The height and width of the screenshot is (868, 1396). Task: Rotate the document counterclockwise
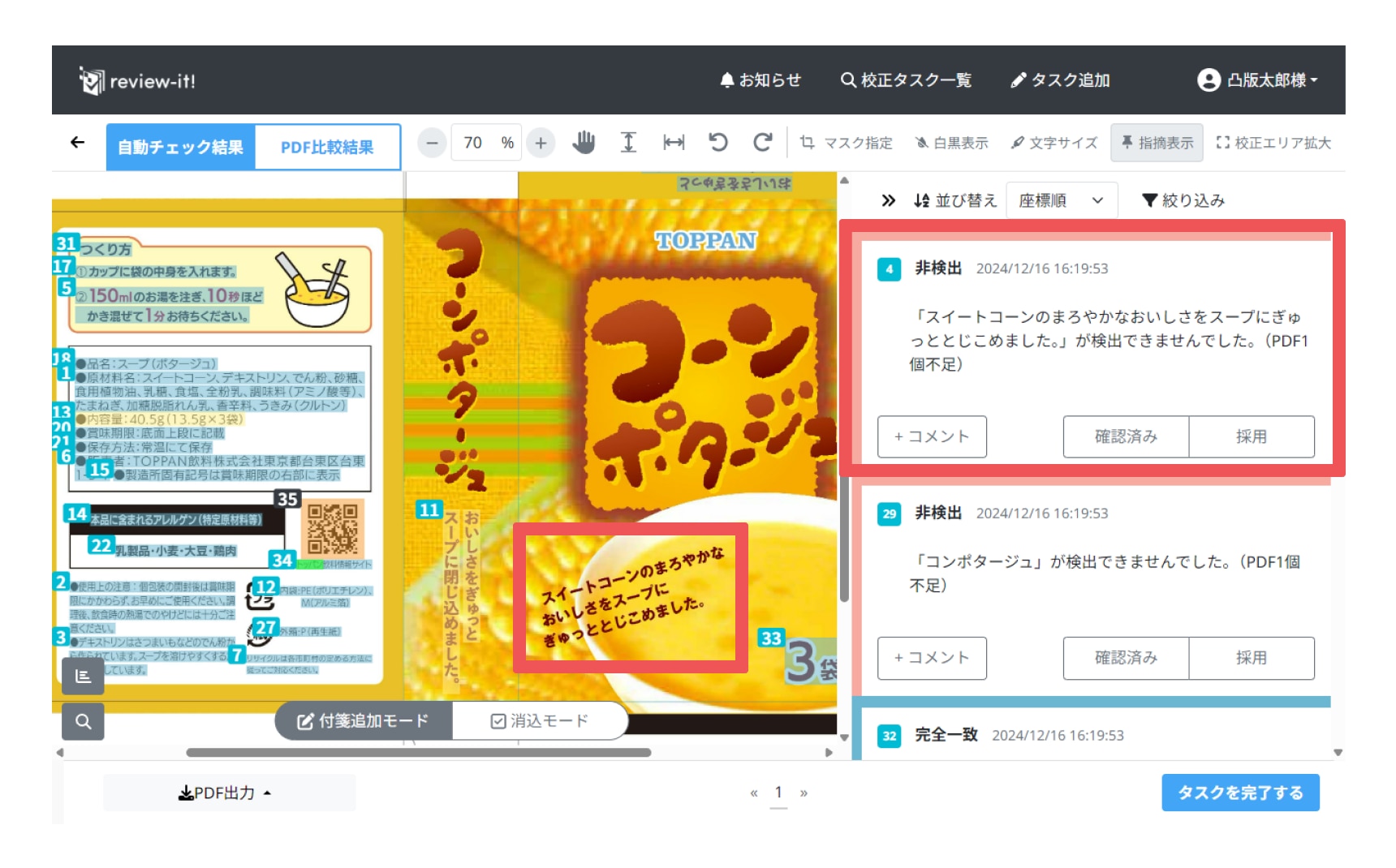tap(718, 143)
